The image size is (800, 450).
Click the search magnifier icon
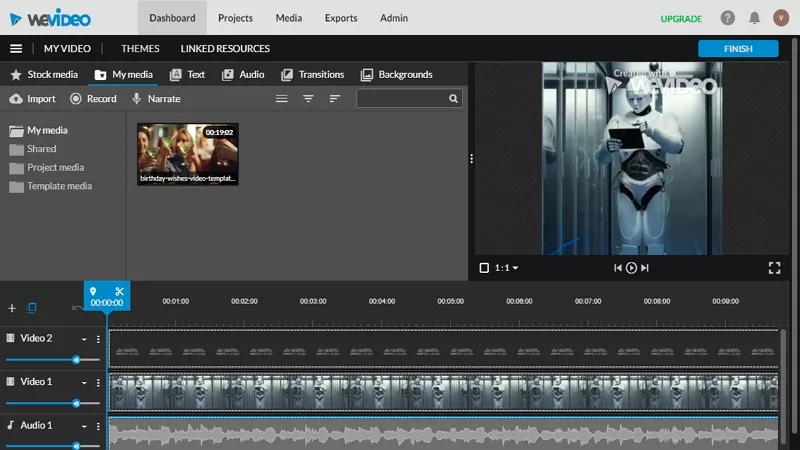[453, 98]
